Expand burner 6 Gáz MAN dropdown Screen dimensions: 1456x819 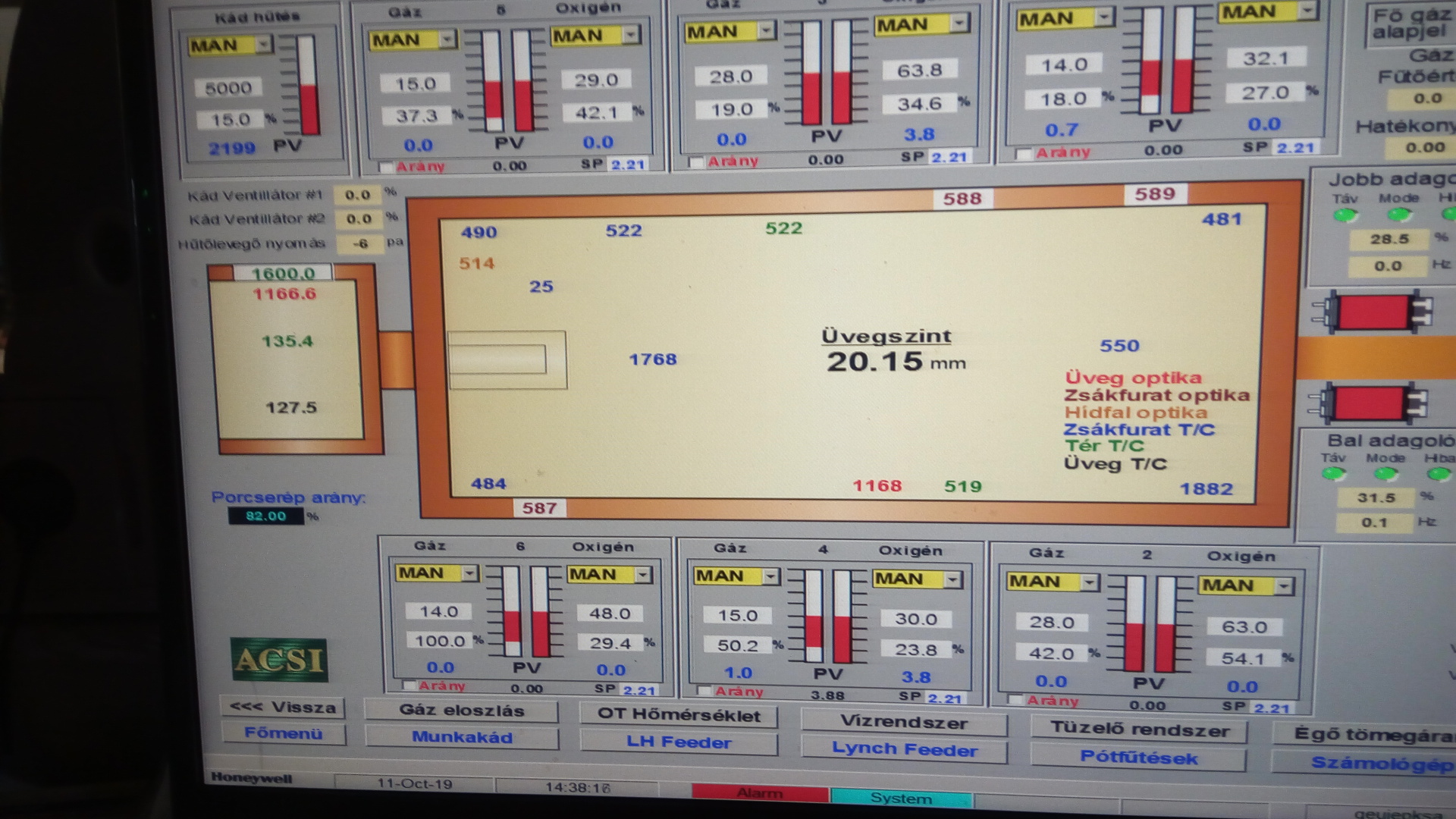469,573
